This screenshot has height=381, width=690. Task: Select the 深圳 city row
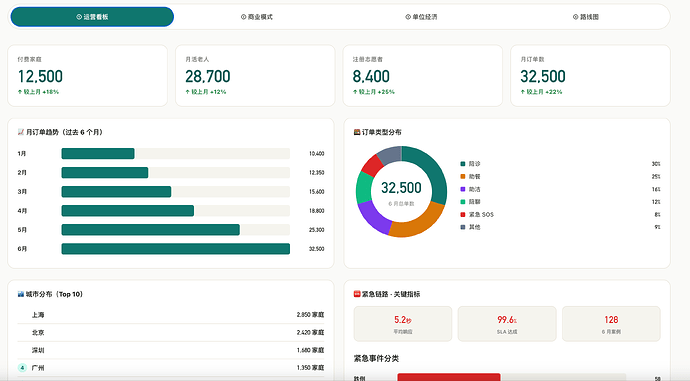171,350
